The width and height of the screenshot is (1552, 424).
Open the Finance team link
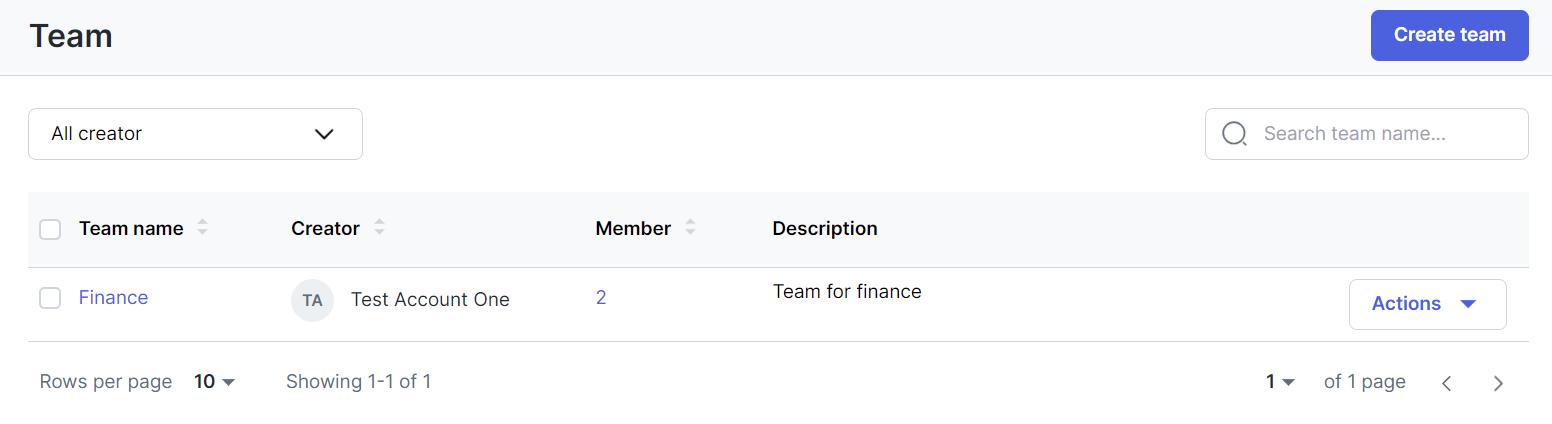click(113, 297)
